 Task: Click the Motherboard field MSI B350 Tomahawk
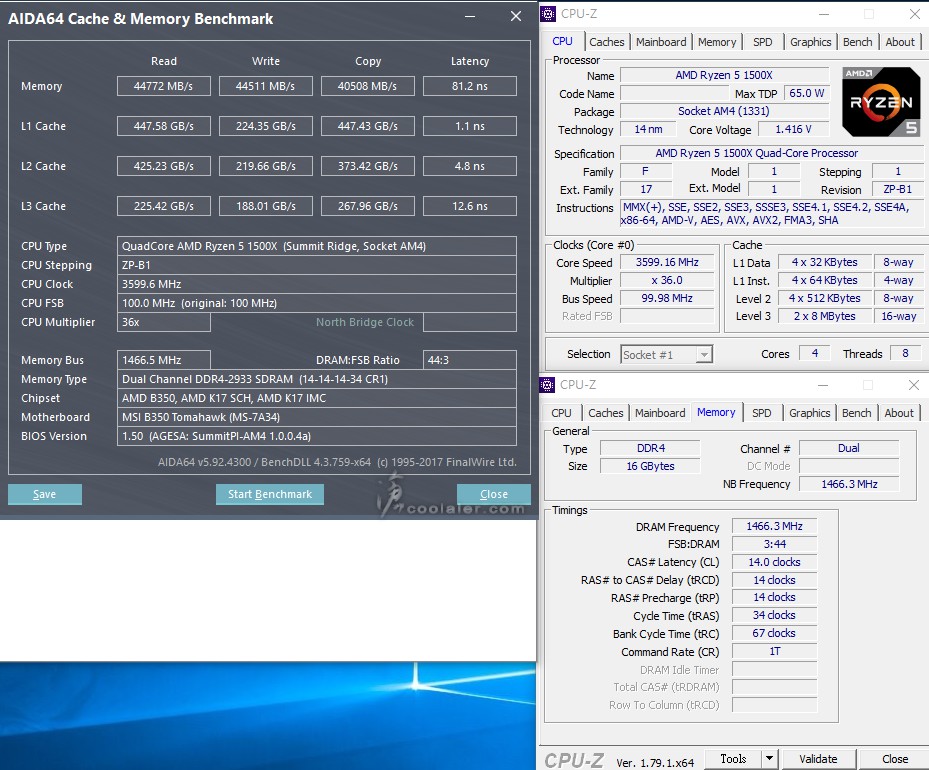pos(317,417)
